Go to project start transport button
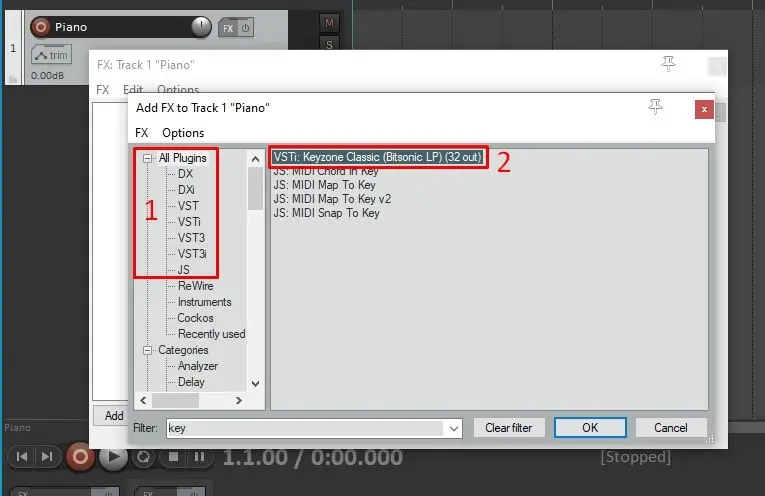The image size is (765, 496). [21, 456]
